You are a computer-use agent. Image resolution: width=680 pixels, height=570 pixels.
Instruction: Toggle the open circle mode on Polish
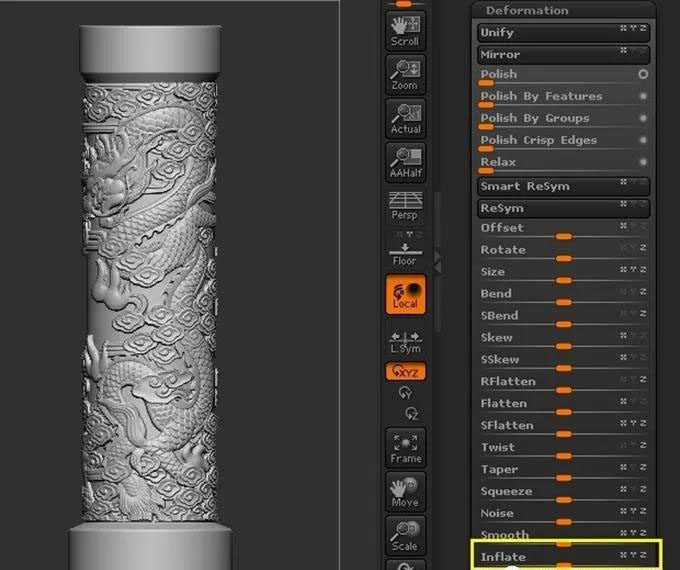tap(643, 74)
